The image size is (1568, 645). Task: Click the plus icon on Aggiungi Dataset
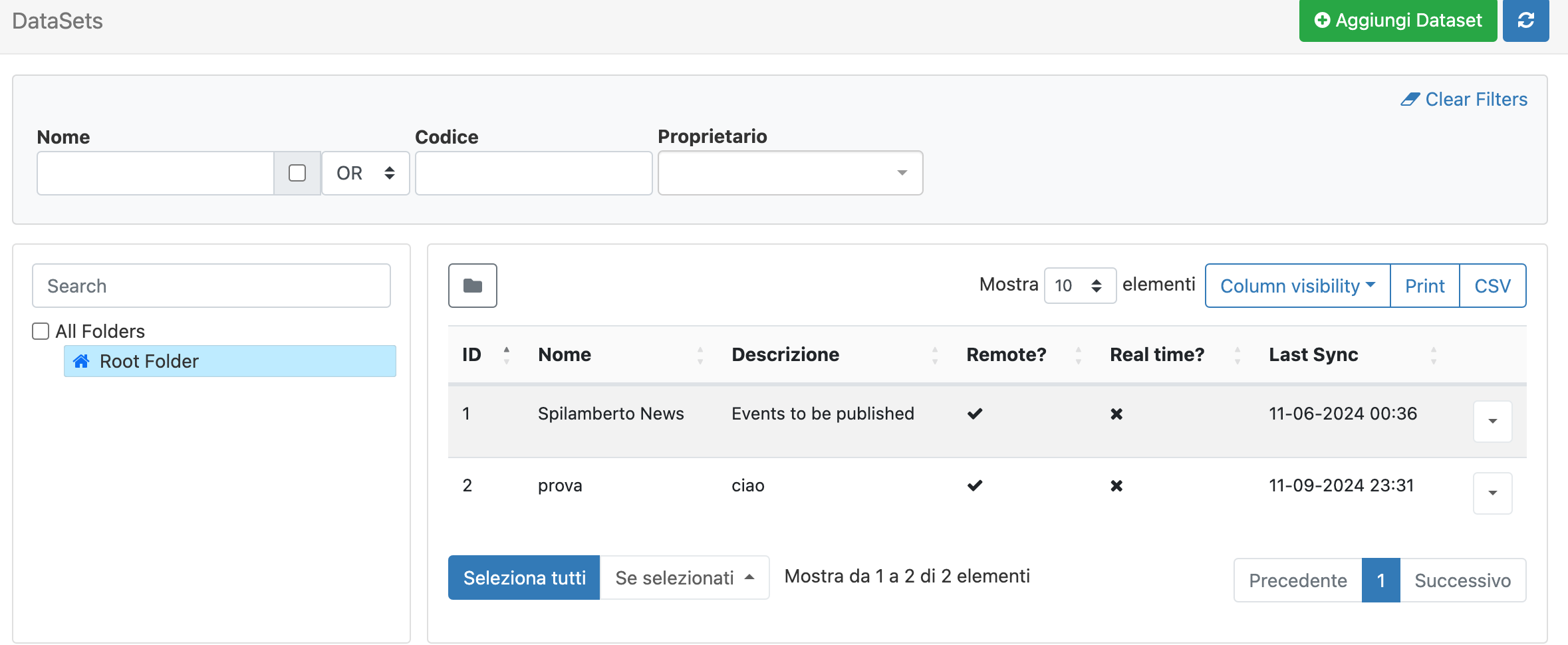point(1321,21)
